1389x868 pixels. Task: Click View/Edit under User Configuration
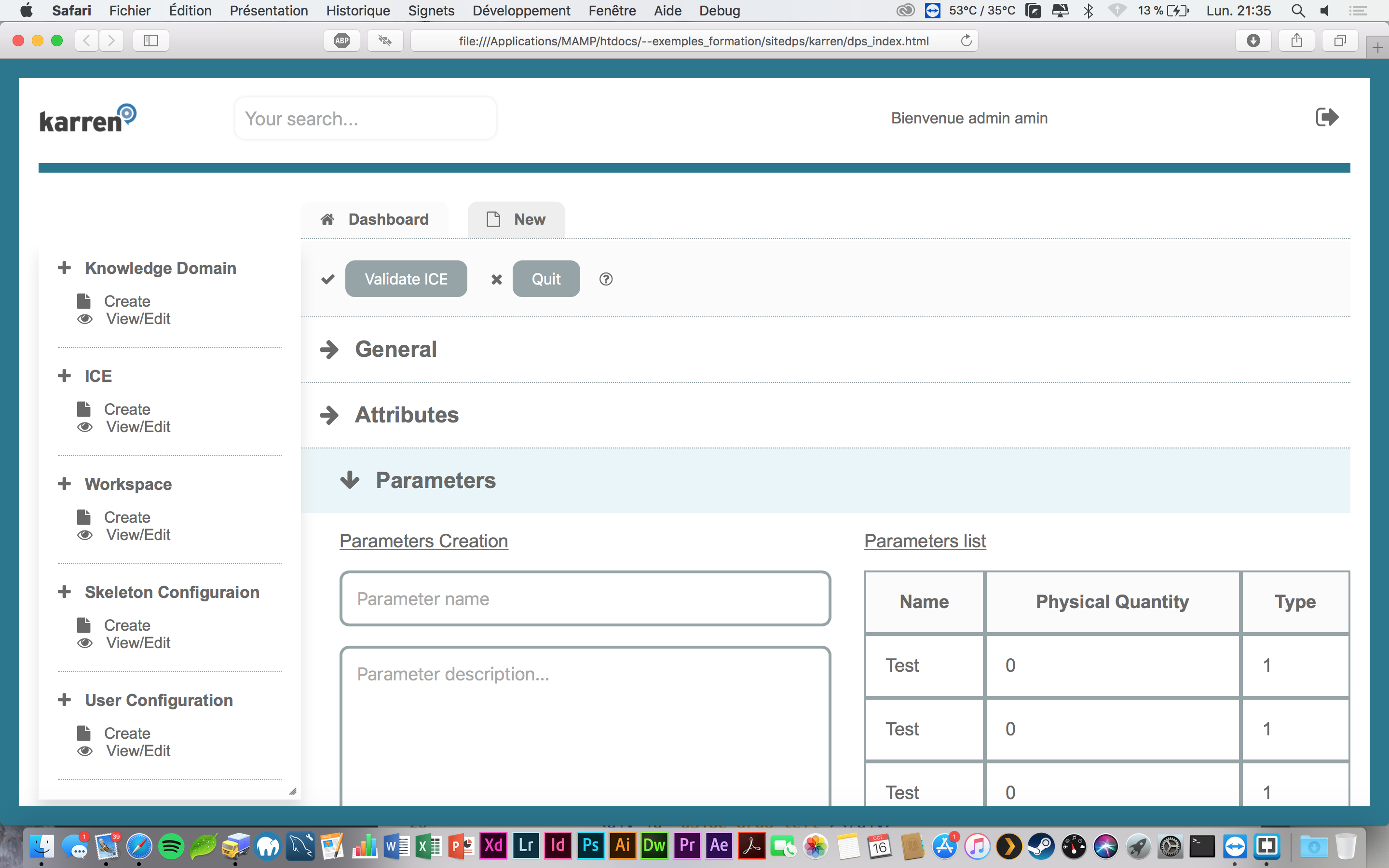pos(138,751)
